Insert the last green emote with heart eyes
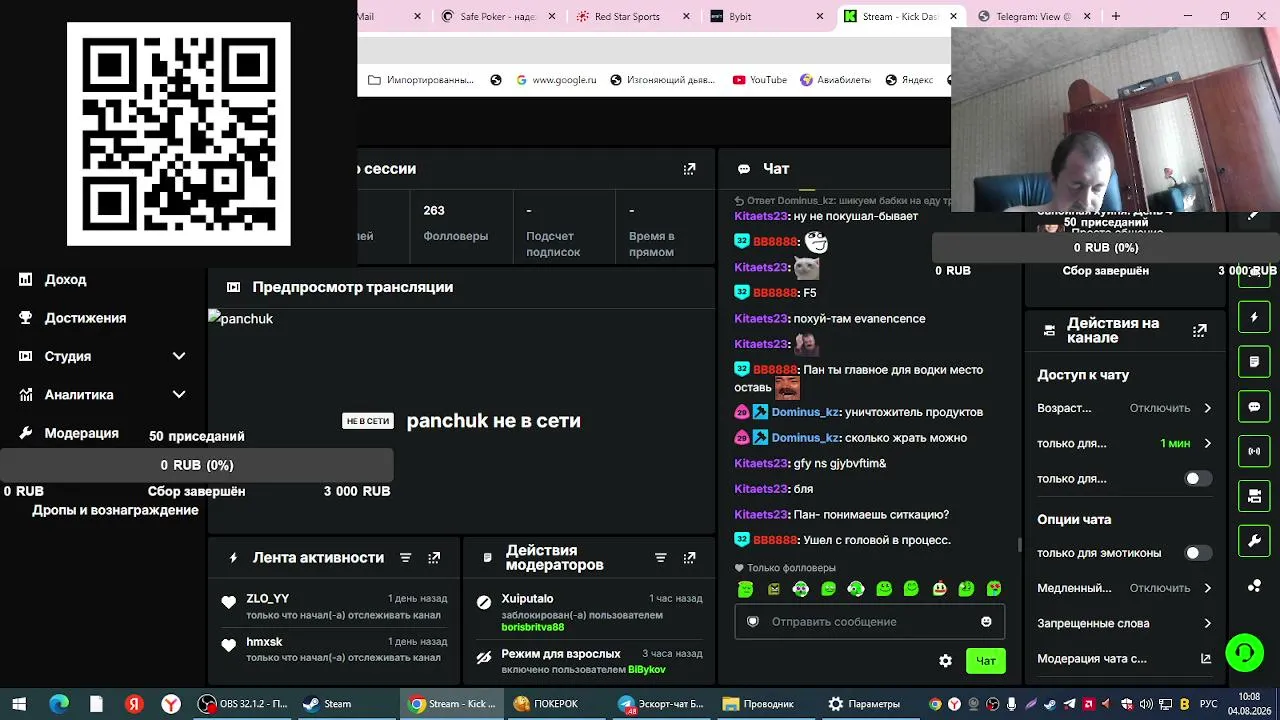The image size is (1280, 720). (994, 589)
